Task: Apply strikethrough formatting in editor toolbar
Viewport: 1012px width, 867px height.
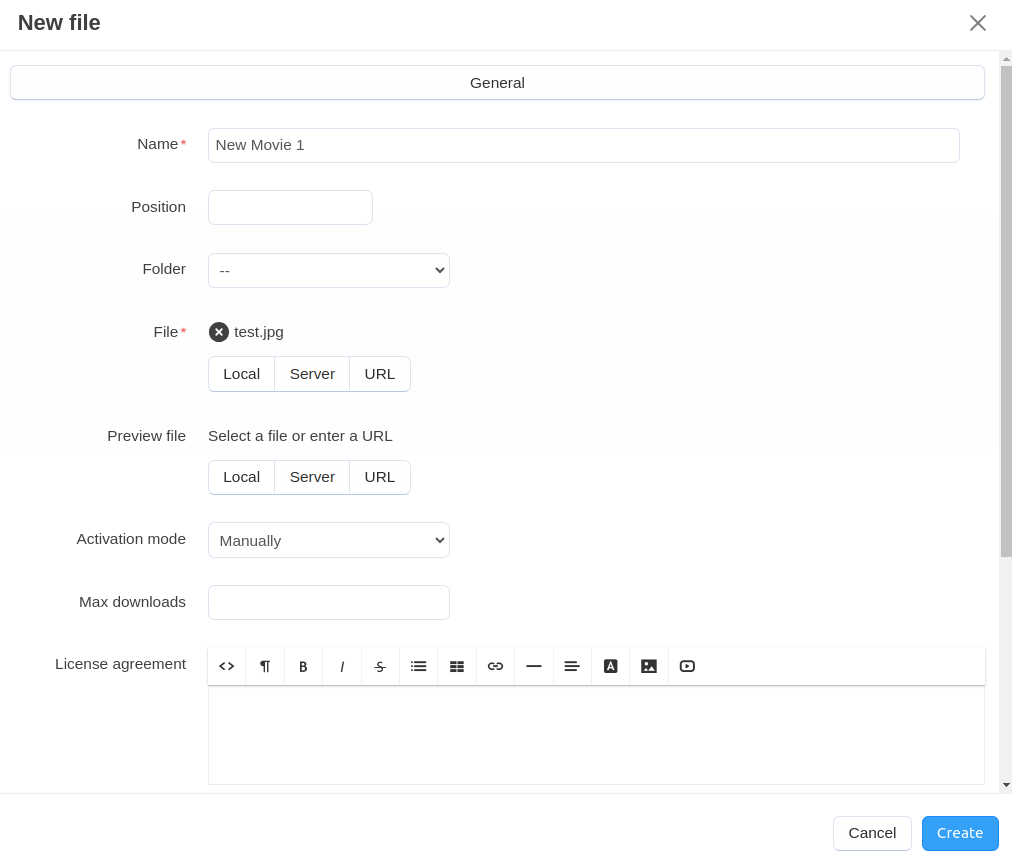Action: (x=380, y=666)
